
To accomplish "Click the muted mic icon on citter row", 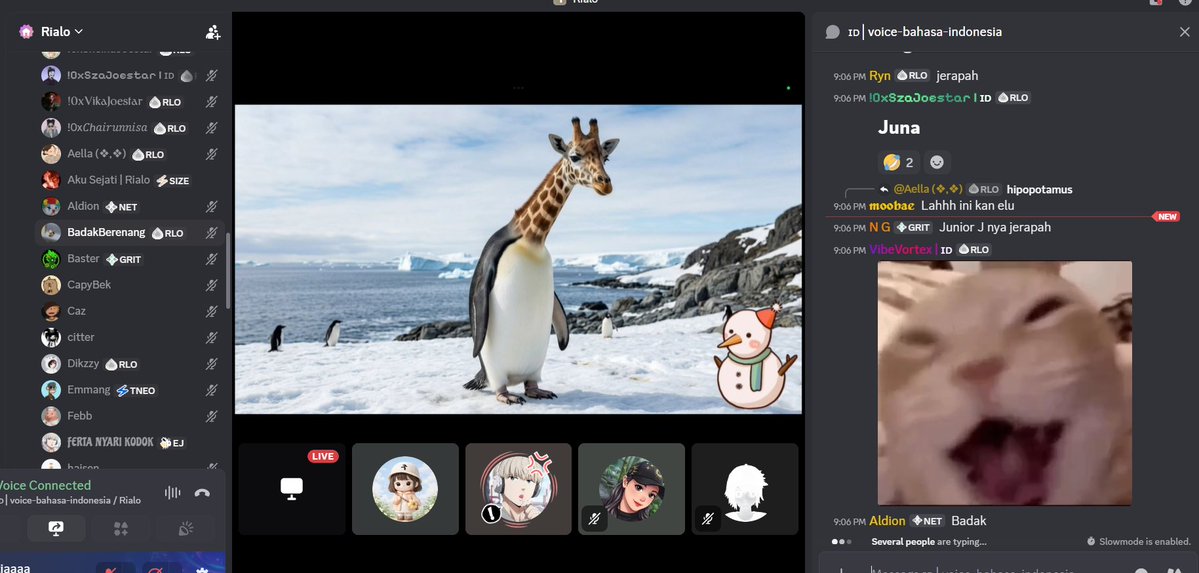I will tap(212, 337).
